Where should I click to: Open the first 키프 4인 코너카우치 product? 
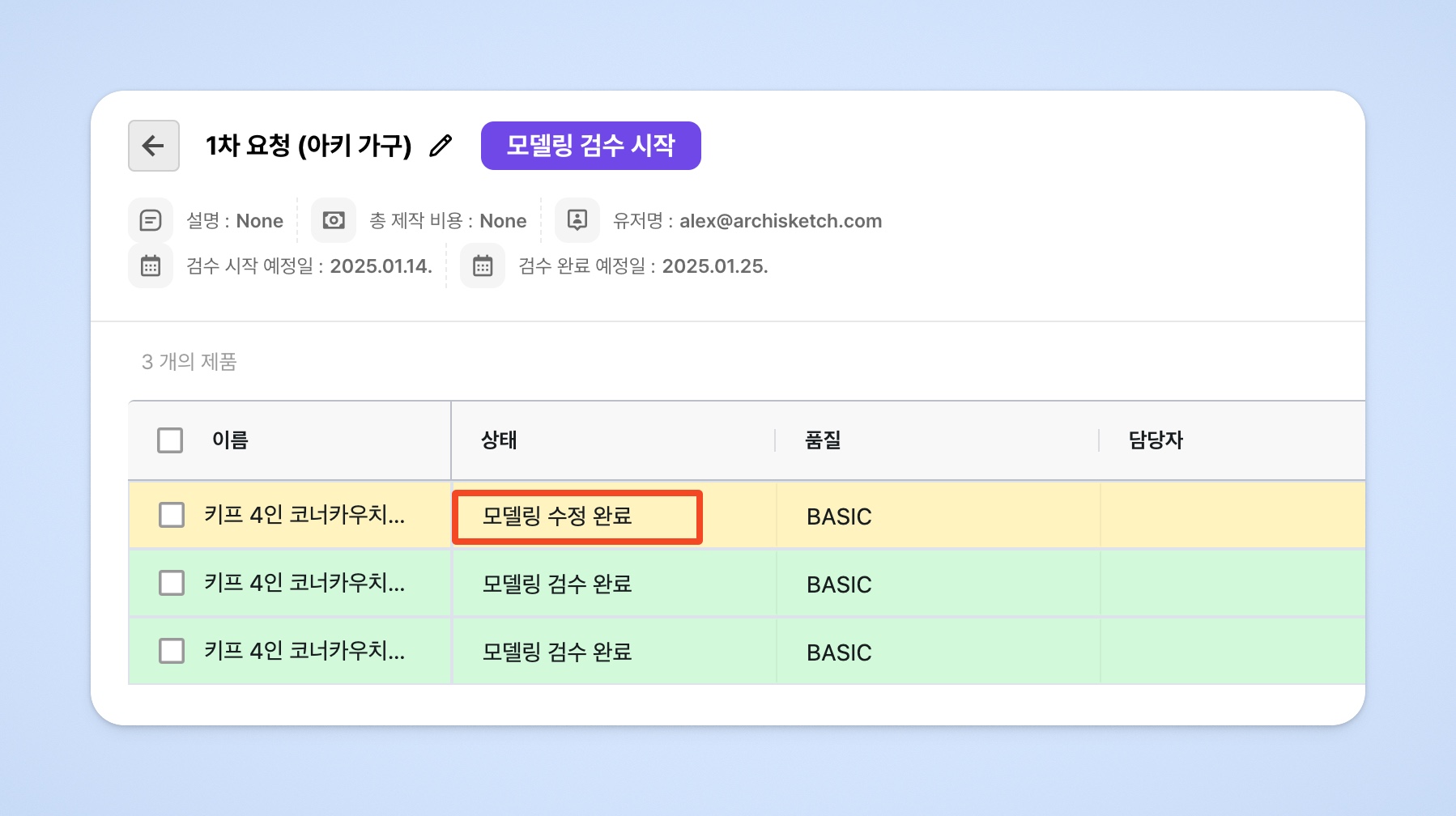[x=304, y=515]
